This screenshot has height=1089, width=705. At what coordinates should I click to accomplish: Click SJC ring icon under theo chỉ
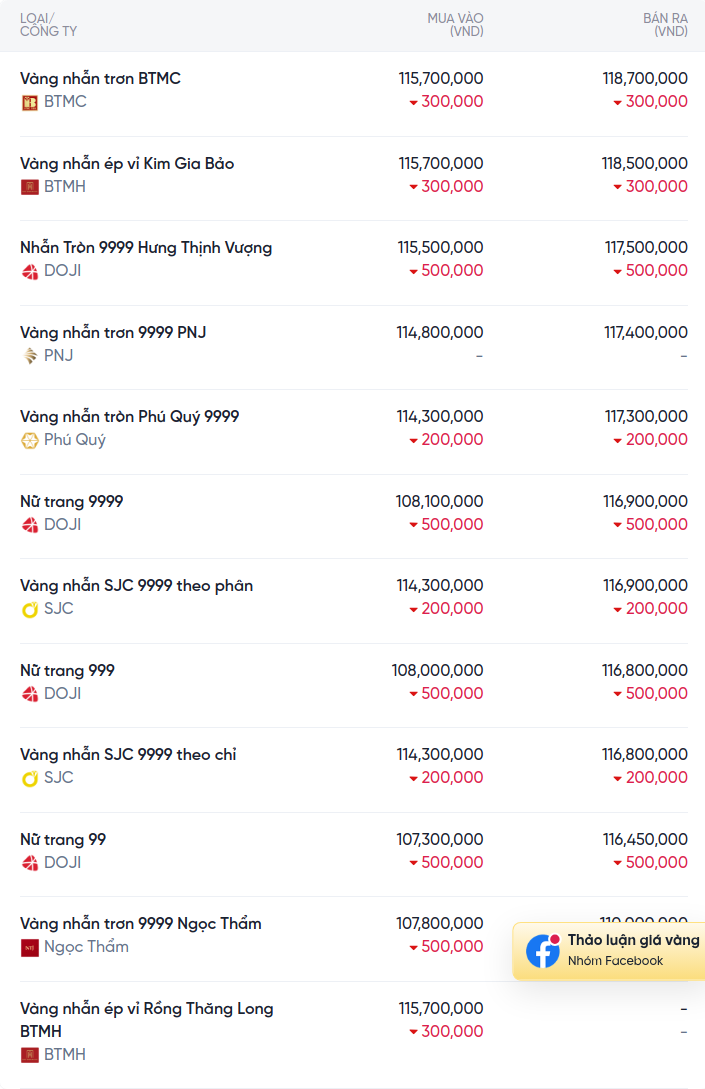pyautogui.click(x=29, y=778)
